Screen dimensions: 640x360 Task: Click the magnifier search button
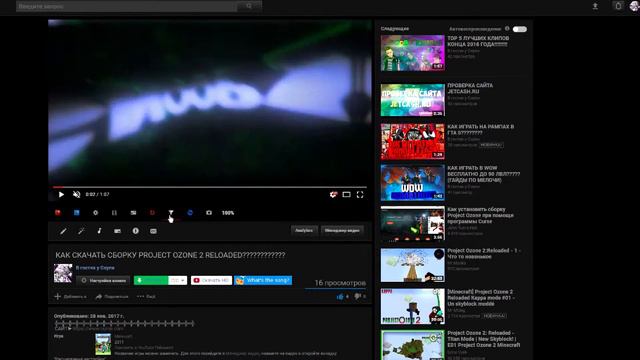point(249,6)
